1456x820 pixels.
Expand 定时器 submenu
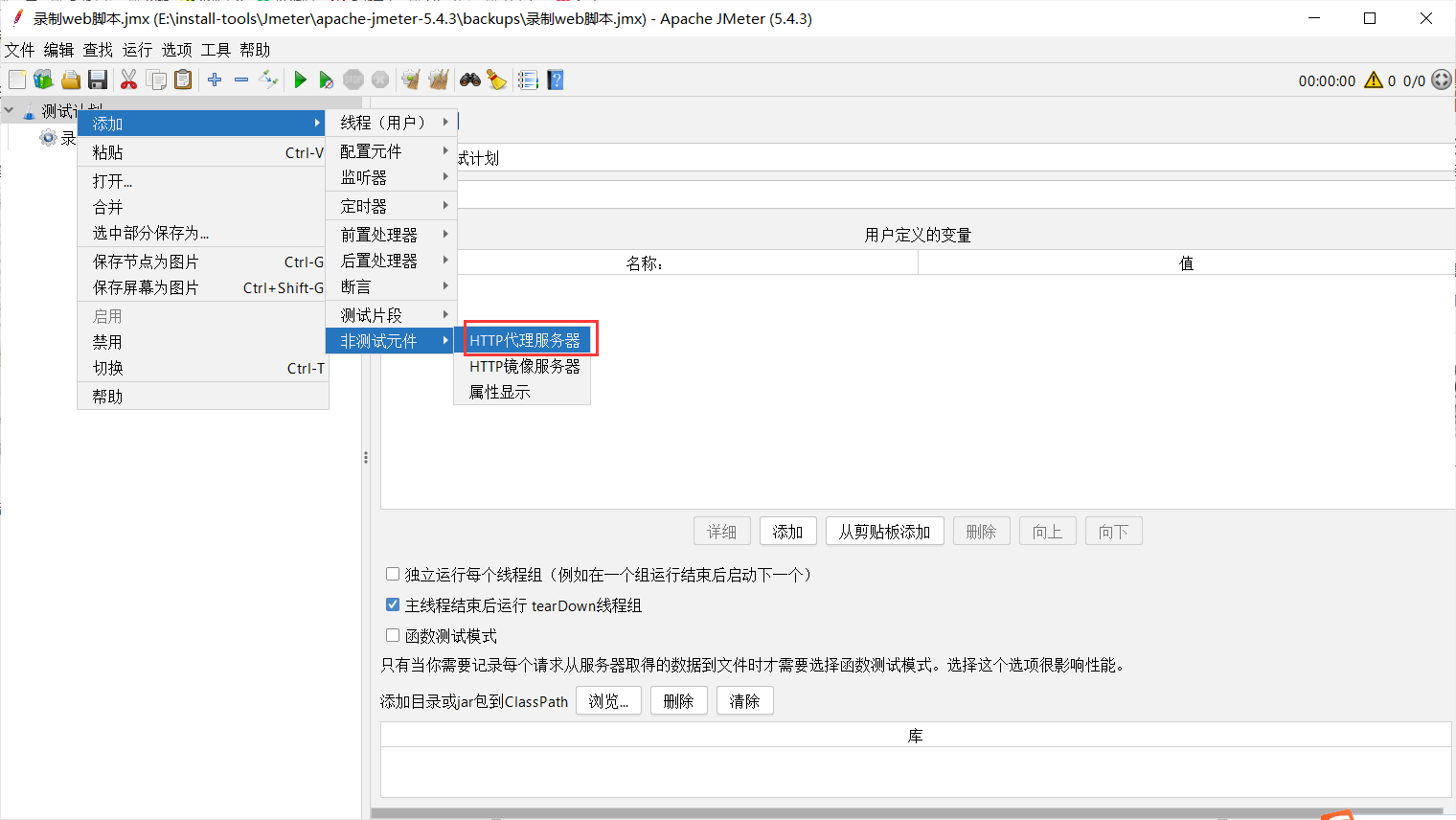(x=391, y=206)
